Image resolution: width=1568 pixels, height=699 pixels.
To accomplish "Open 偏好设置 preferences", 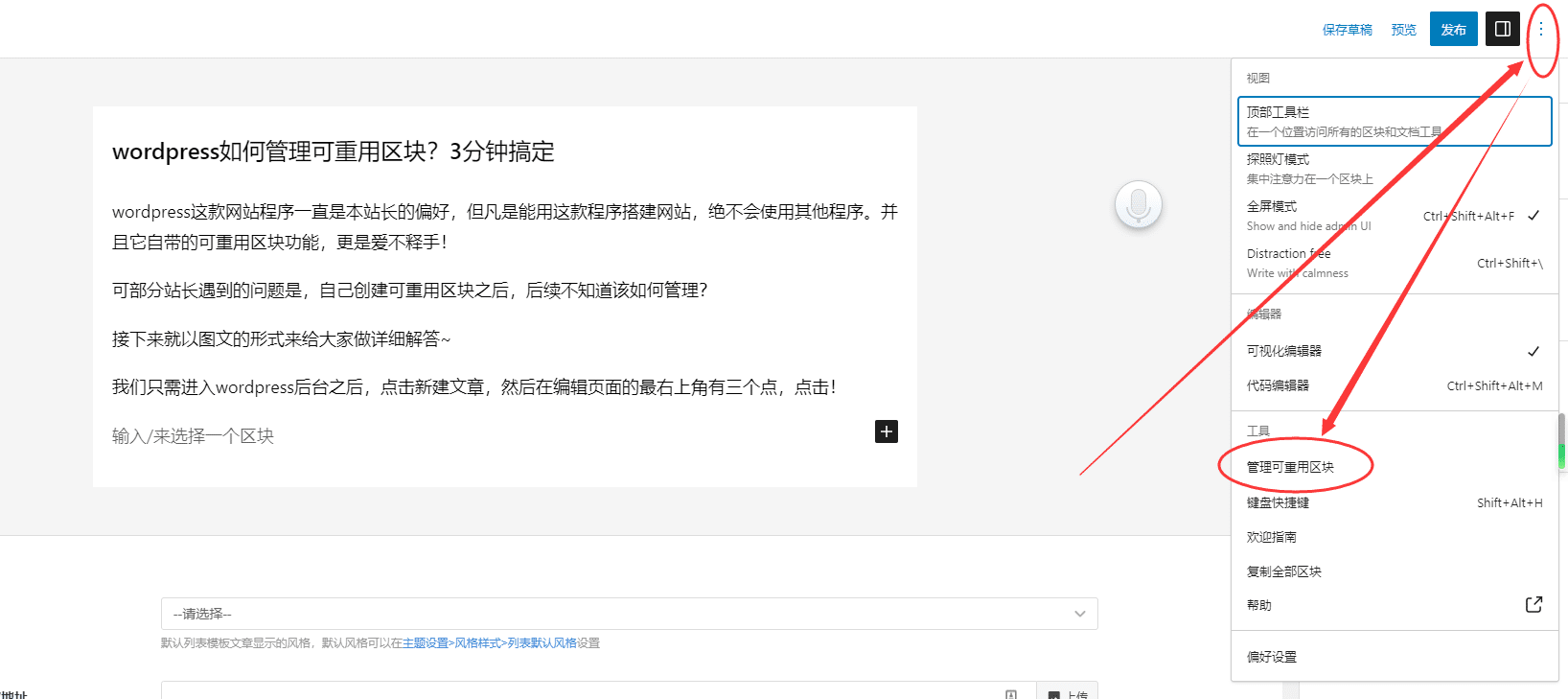I will 1395,657.
